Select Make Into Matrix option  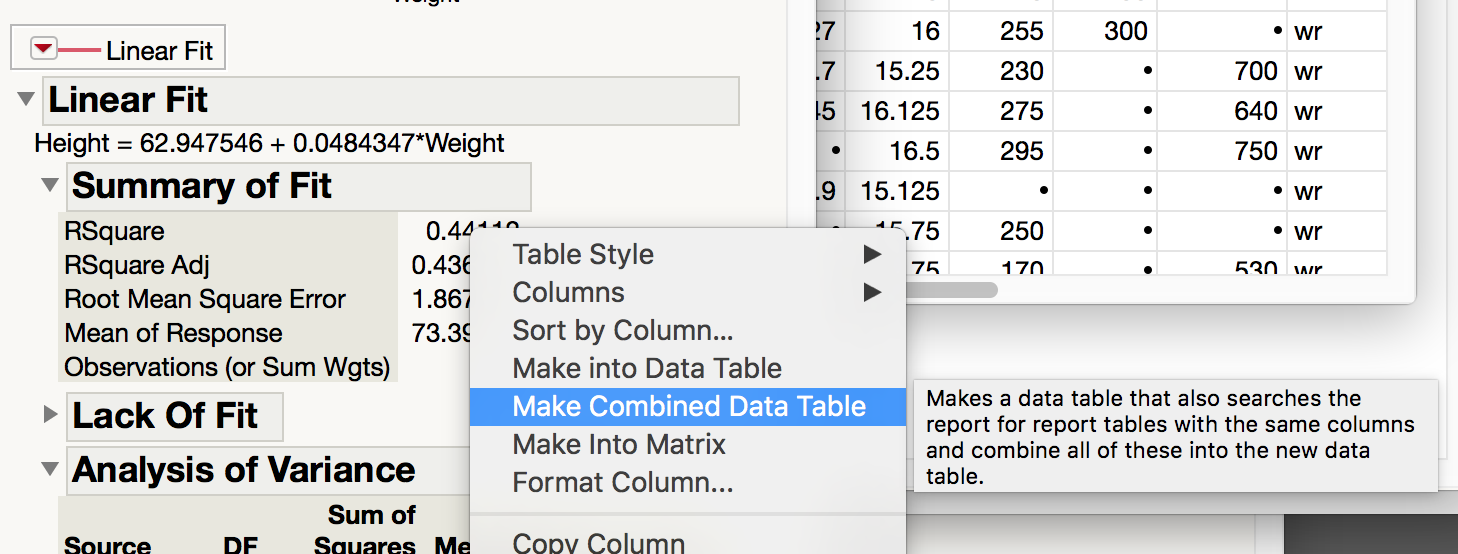tap(619, 445)
